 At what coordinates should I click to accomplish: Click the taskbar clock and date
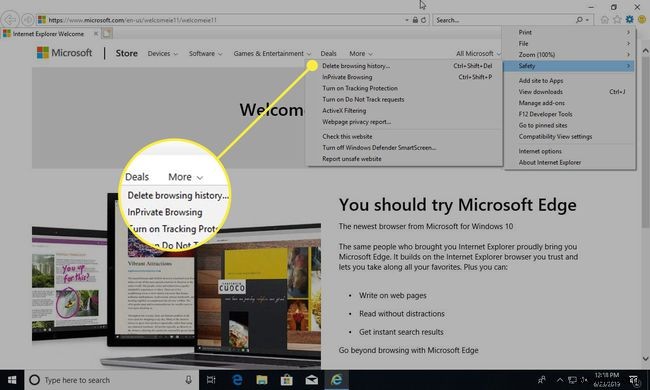click(607, 380)
